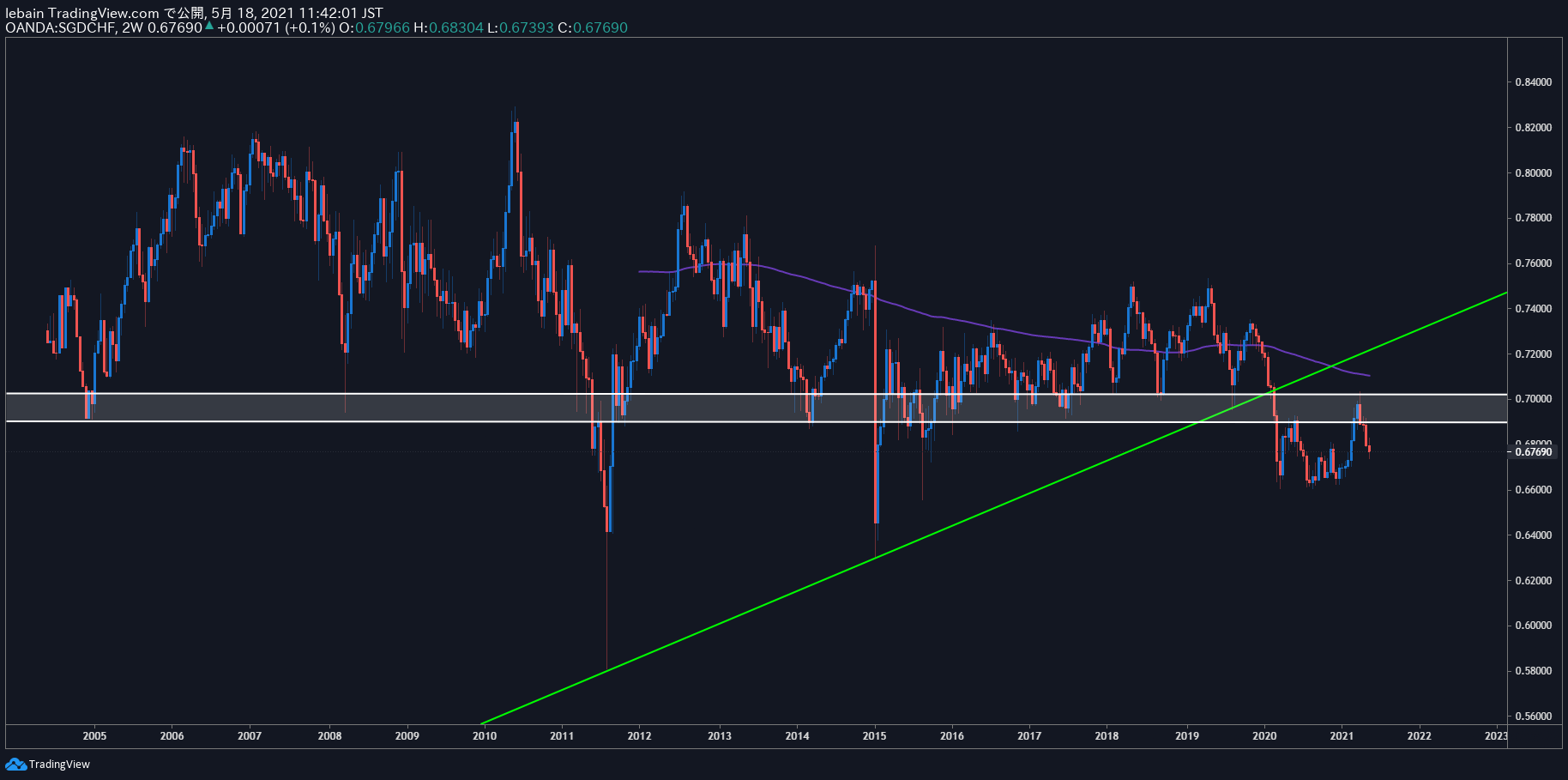Click the 2007 time axis label
This screenshot has width=1568, height=780.
pyautogui.click(x=250, y=735)
